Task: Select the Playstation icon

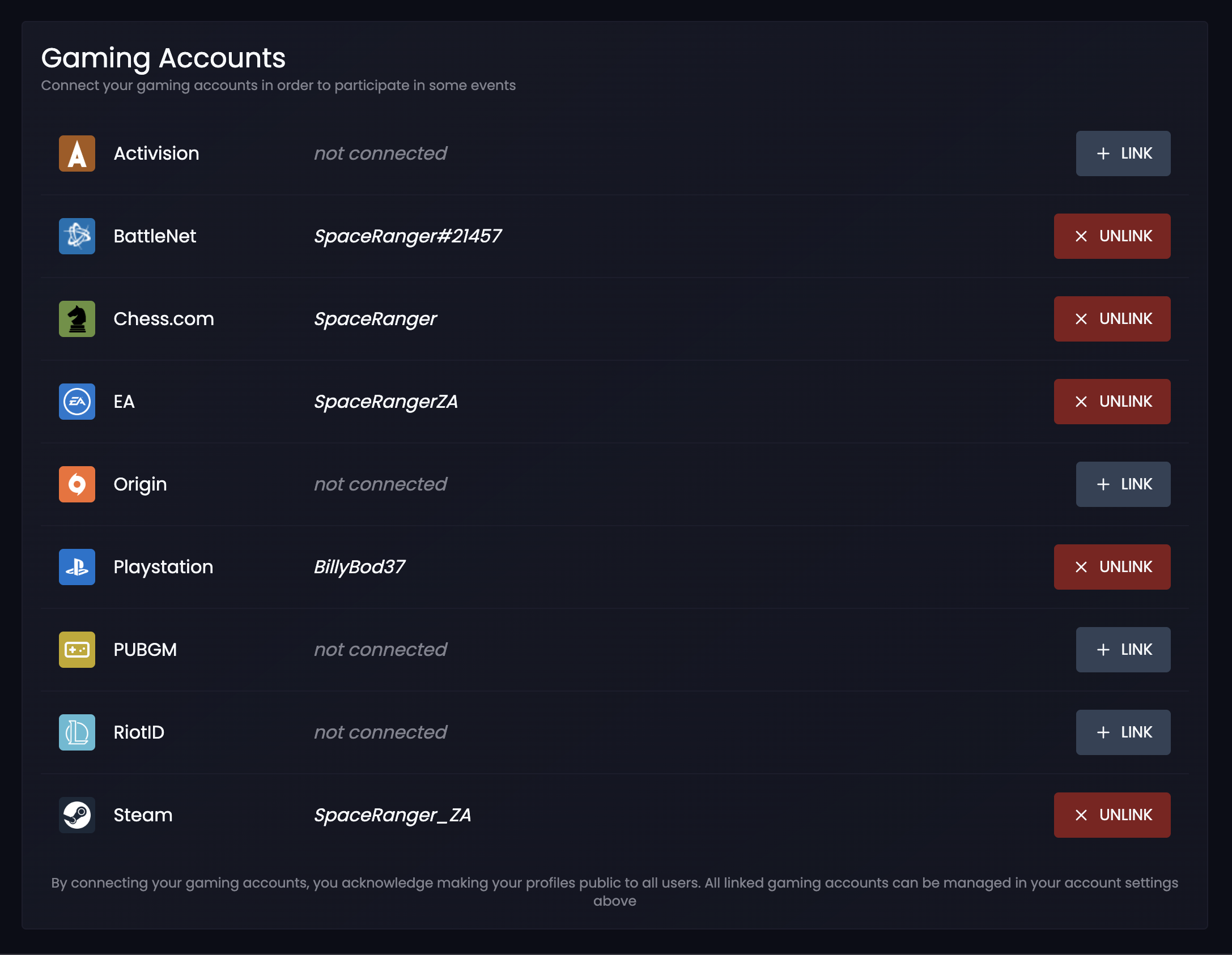Action: click(77, 567)
